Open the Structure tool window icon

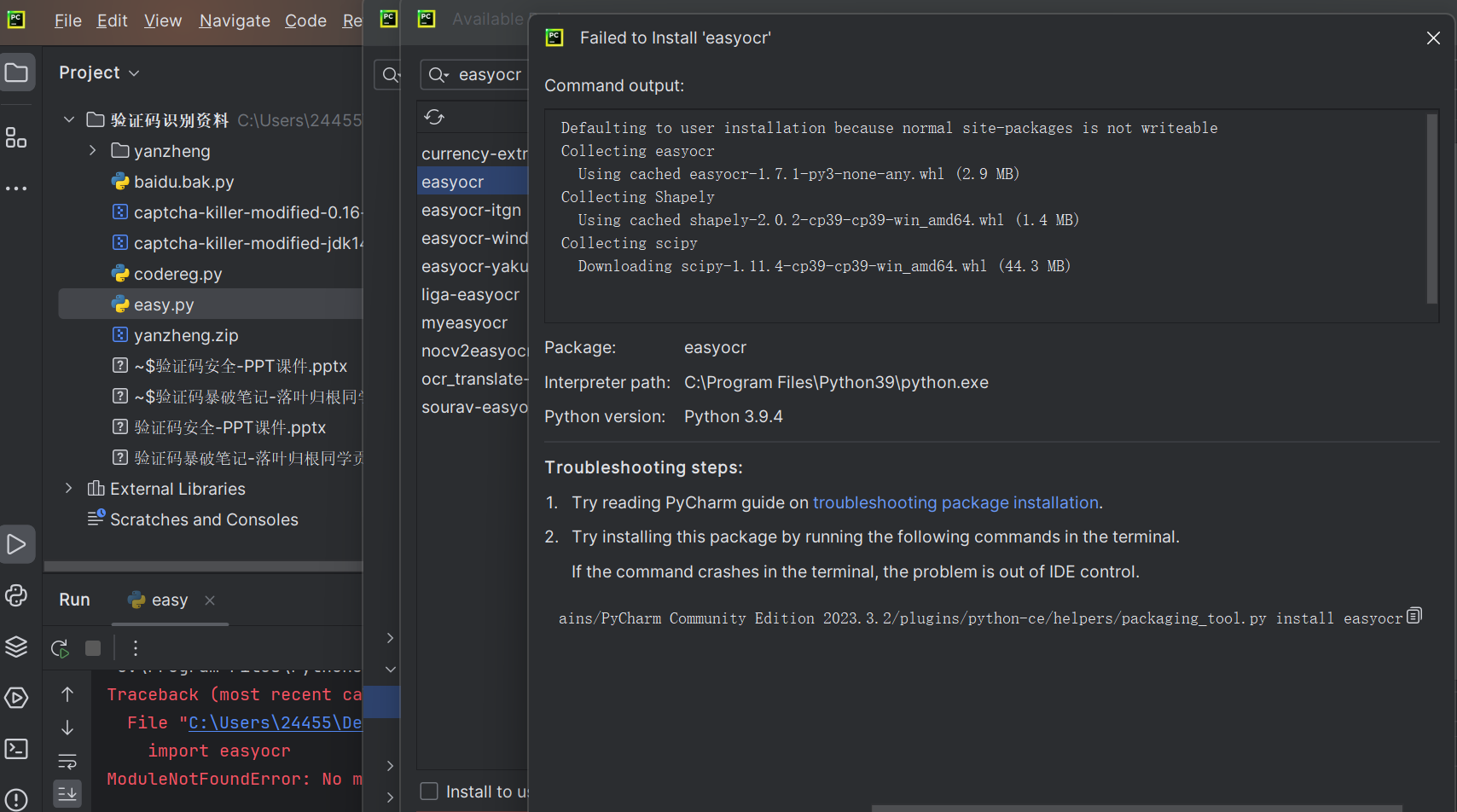tap(16, 137)
